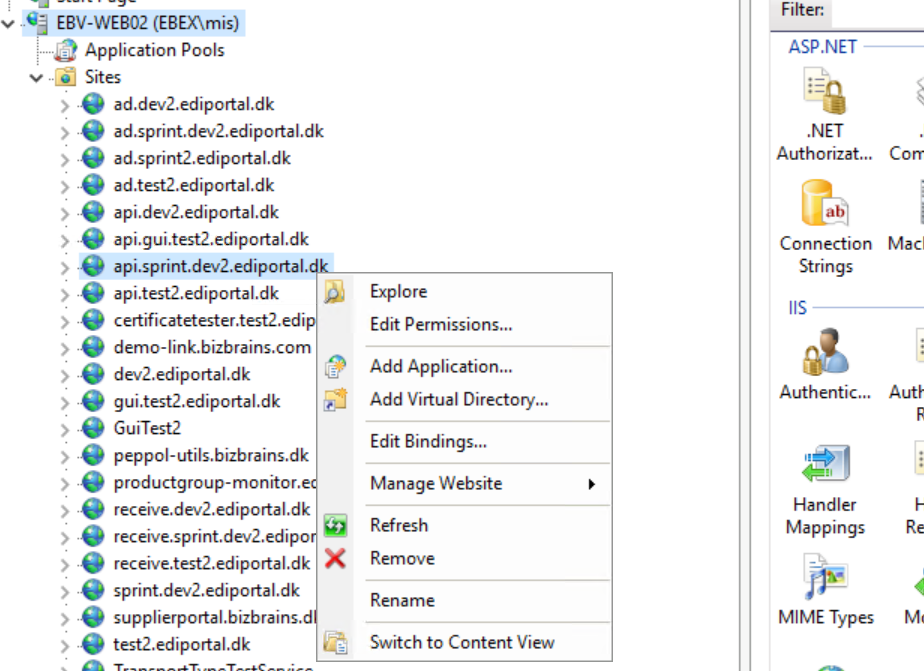This screenshot has height=671, width=924.
Task: Click the globe icon for GuiTest2 site
Action: click(x=93, y=428)
